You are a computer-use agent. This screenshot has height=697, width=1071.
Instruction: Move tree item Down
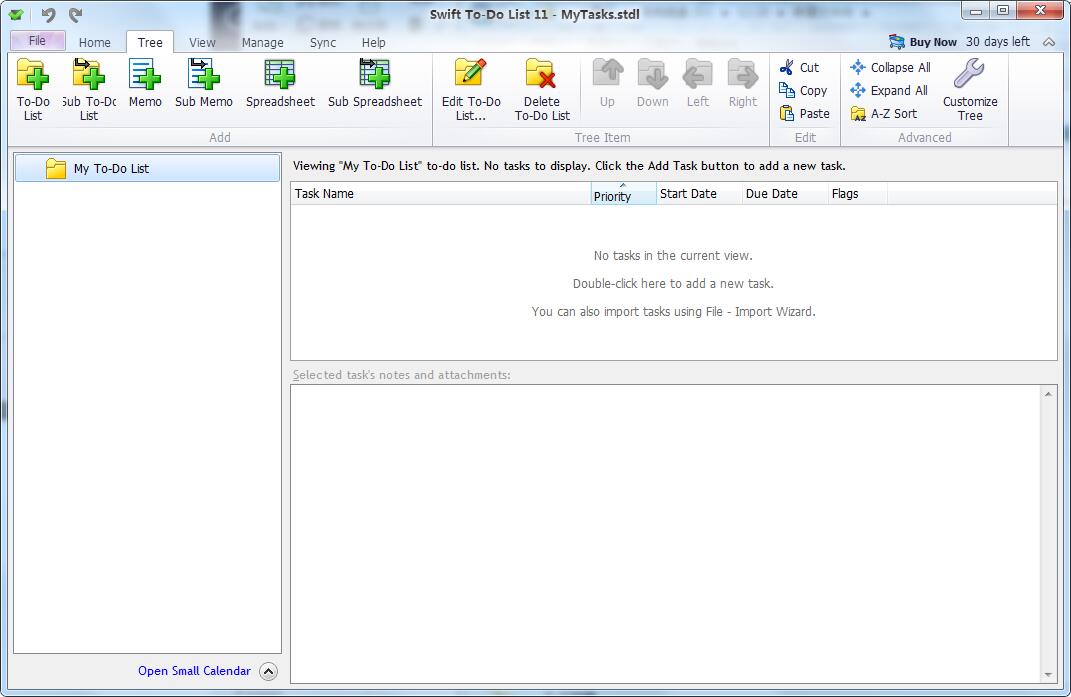(652, 83)
